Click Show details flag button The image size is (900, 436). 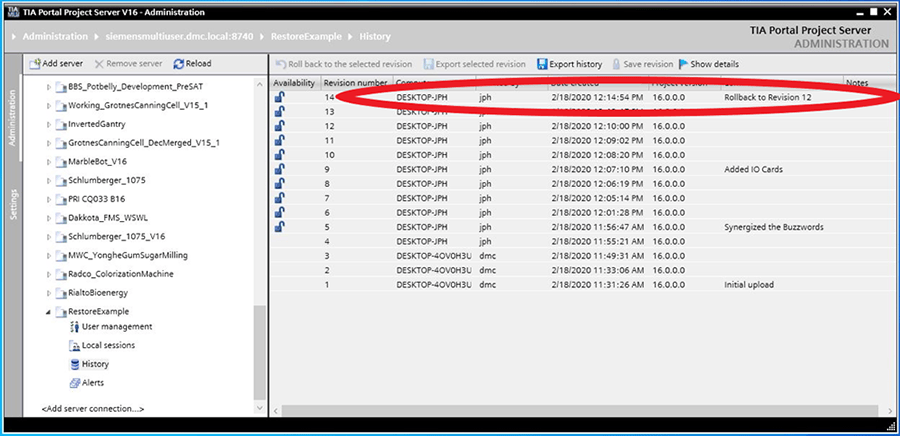click(x=709, y=64)
